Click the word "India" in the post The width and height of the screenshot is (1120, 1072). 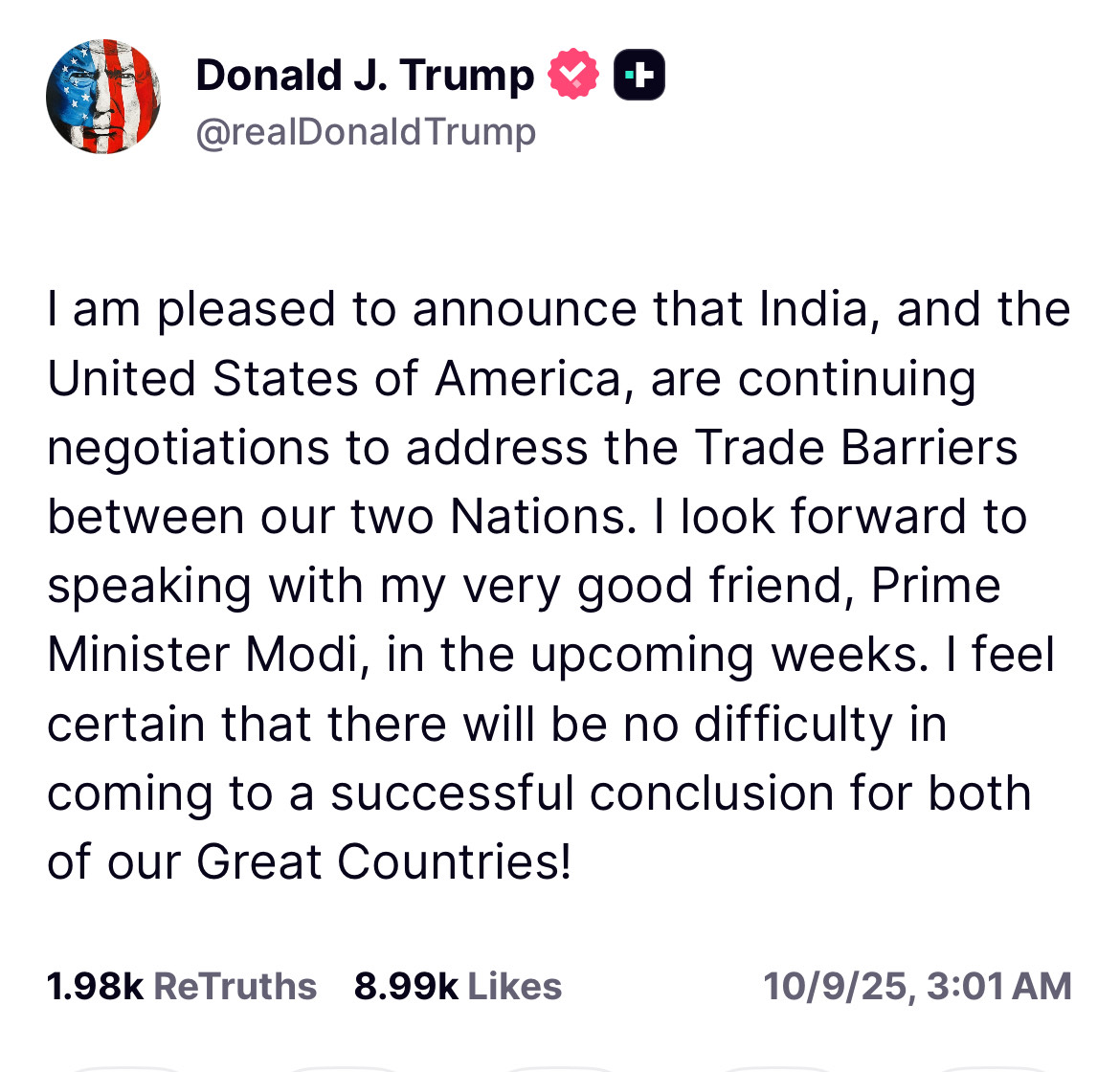click(812, 310)
